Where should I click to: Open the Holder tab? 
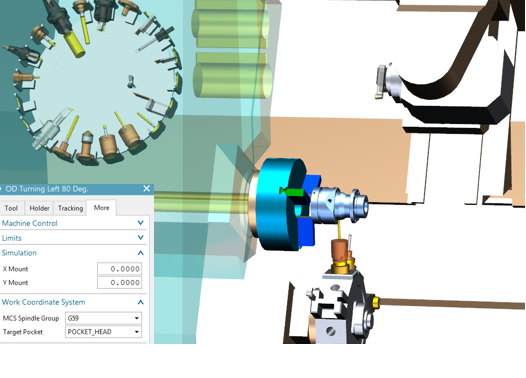(39, 208)
